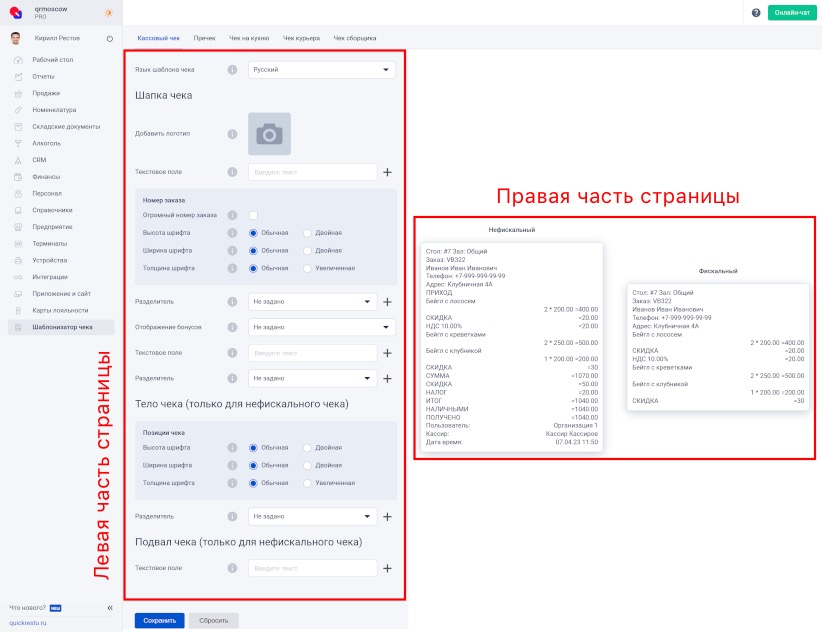This screenshot has height=632, width=822.
Task: Click plus beside Тело чека Разделитель dropdown
Action: pyautogui.click(x=387, y=517)
